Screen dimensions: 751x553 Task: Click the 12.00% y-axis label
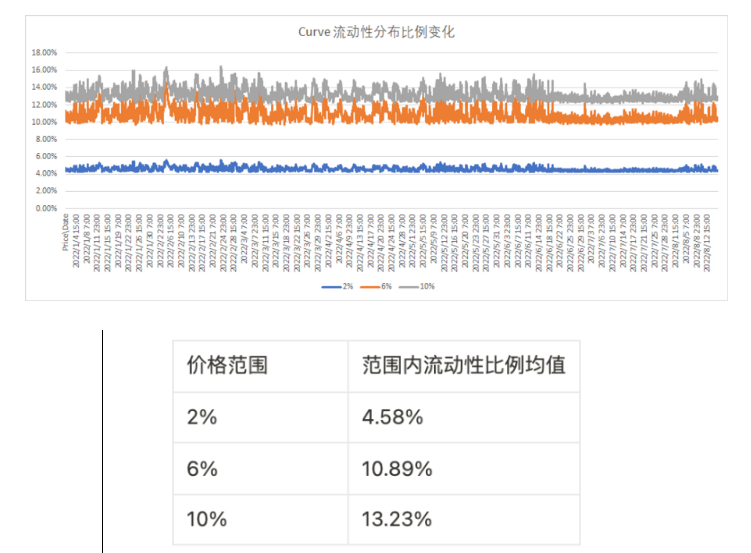tap(44, 104)
